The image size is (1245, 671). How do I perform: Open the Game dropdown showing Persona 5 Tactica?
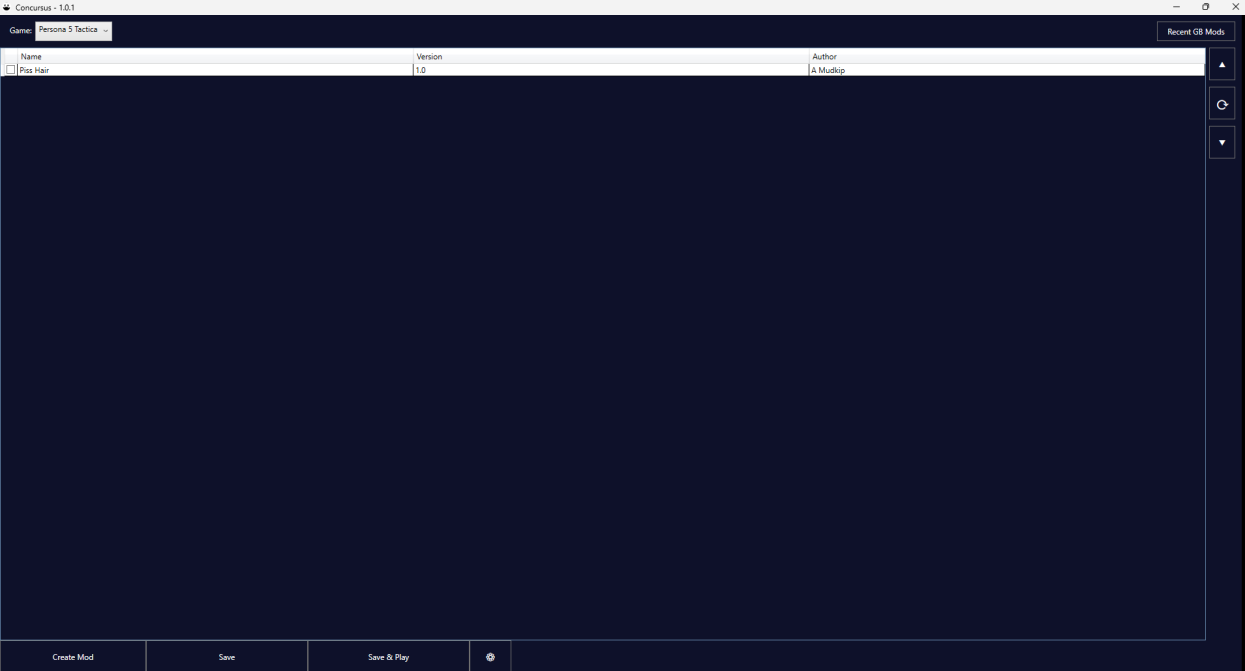(74, 31)
